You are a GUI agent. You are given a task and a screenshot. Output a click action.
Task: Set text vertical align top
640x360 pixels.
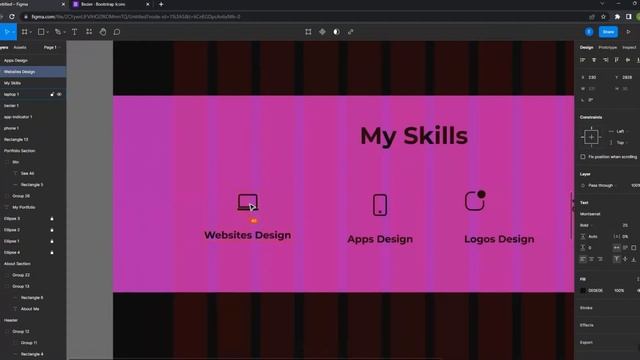617,259
